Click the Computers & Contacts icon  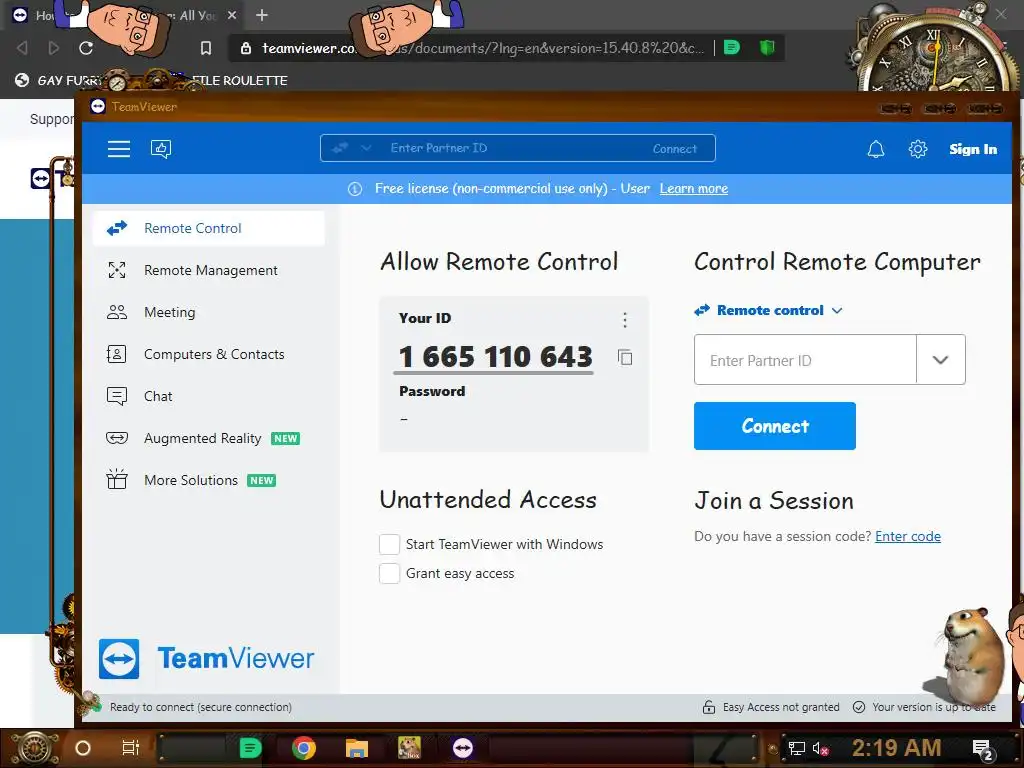[117, 354]
